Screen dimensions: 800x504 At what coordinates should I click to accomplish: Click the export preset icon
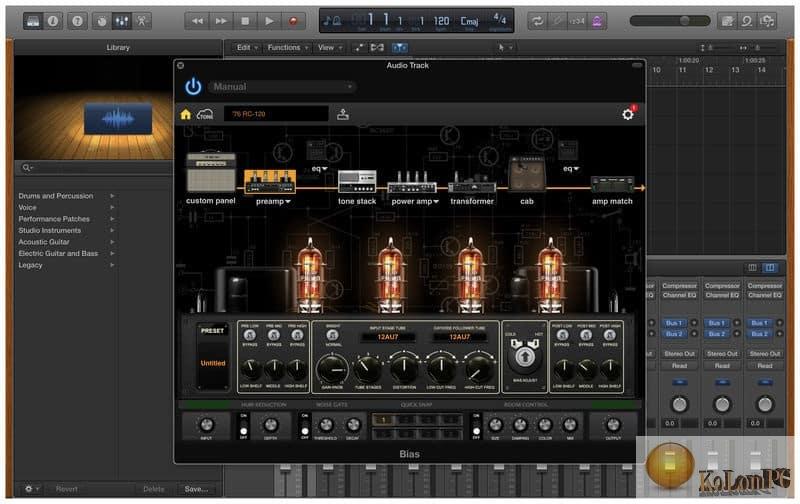coord(343,114)
